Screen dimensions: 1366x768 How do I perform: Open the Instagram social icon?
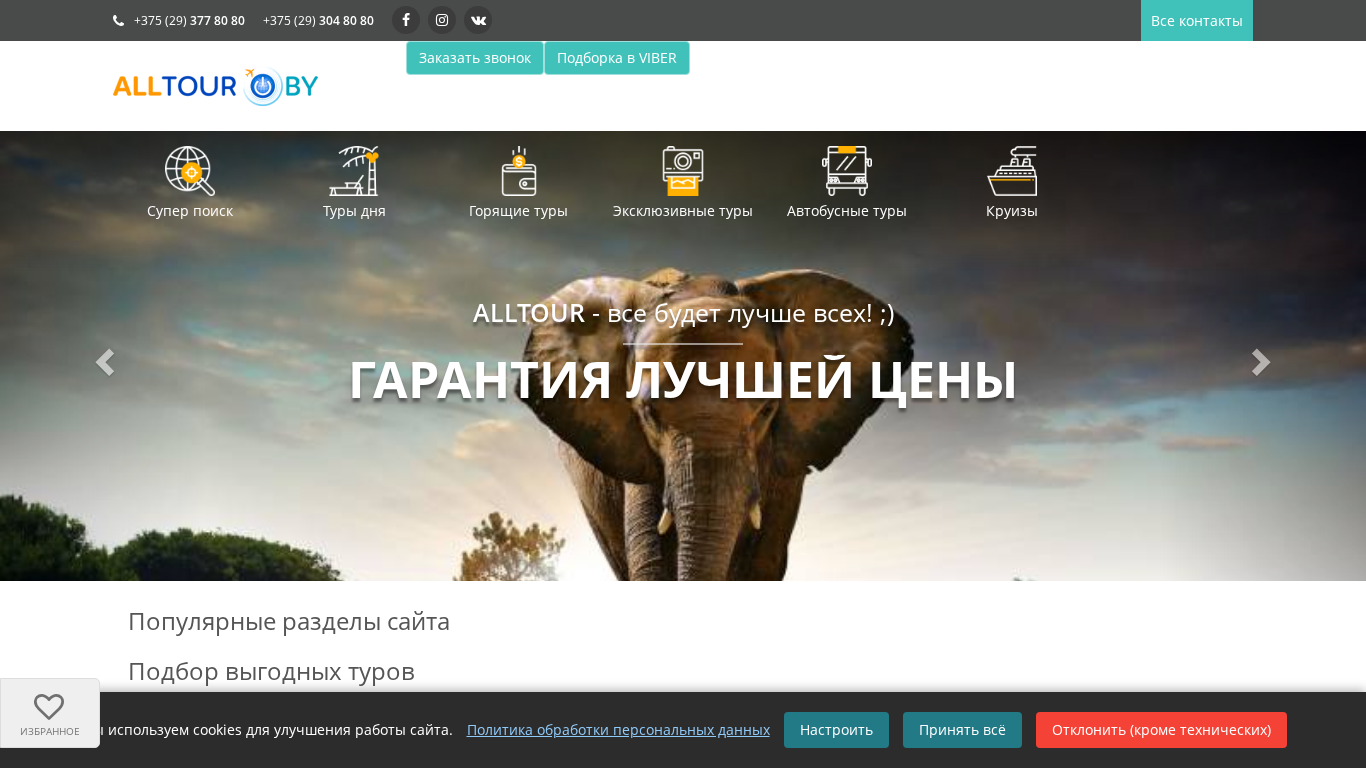pyautogui.click(x=442, y=20)
